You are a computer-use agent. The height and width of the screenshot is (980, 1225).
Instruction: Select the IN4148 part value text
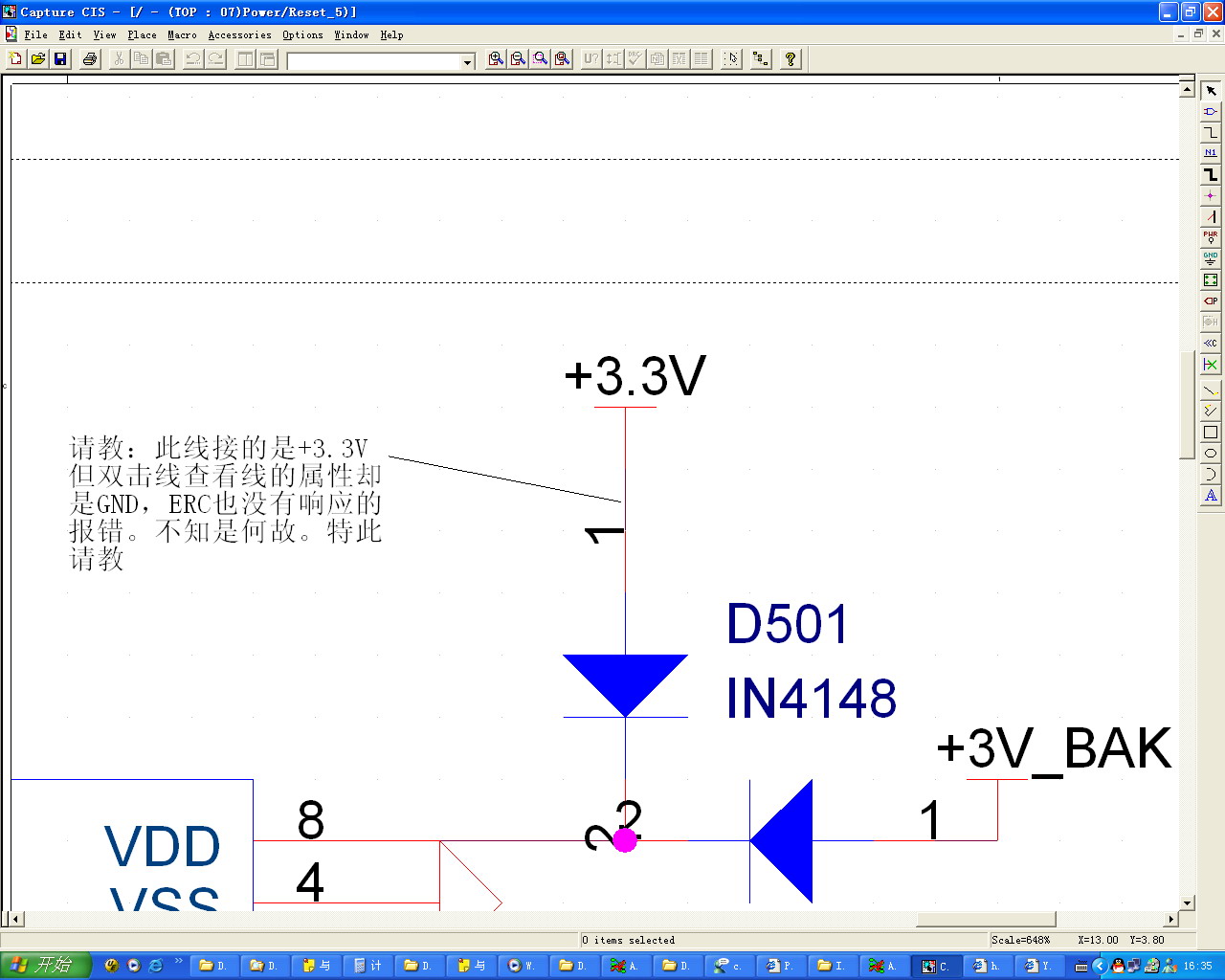[x=812, y=698]
